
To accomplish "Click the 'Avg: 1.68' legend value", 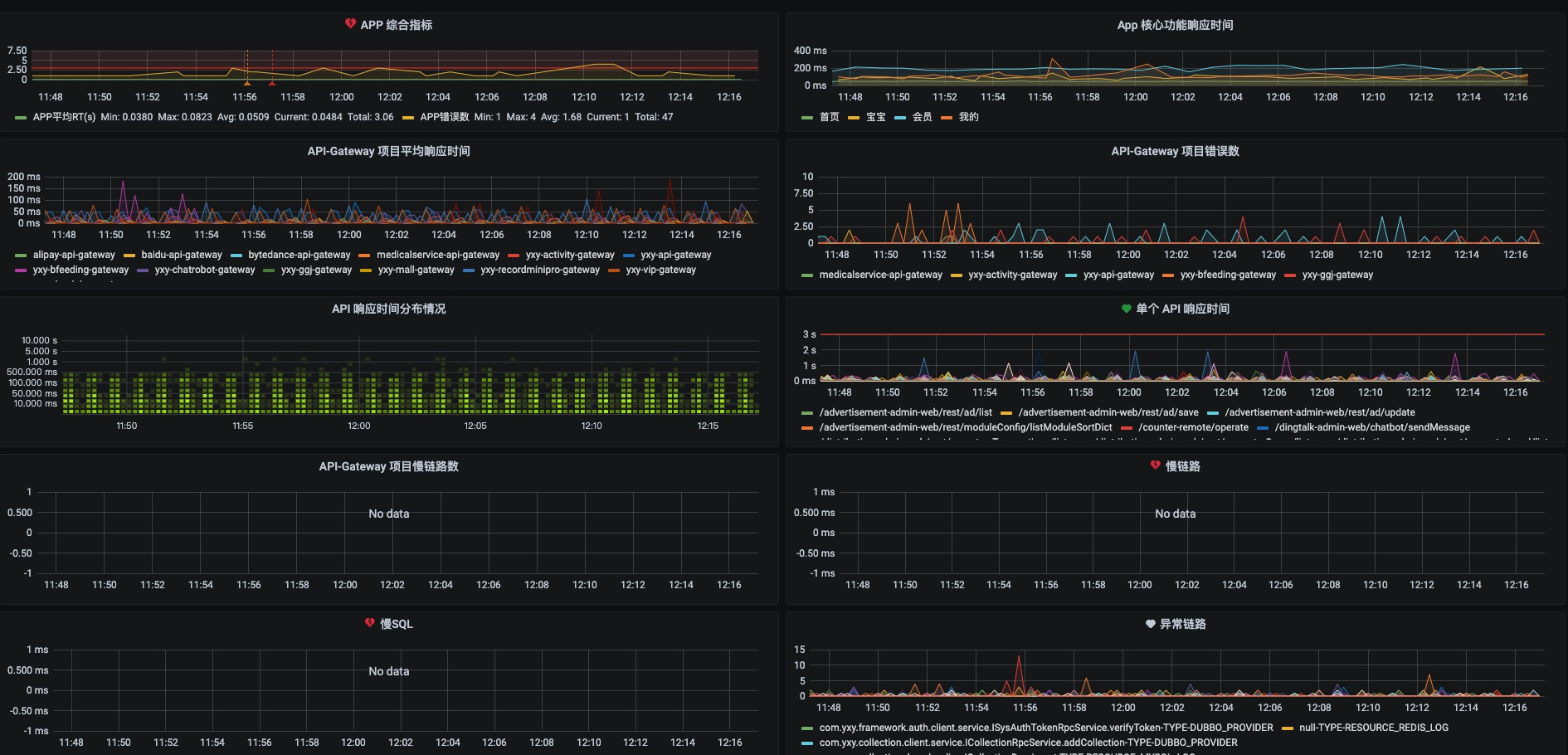I will point(561,117).
